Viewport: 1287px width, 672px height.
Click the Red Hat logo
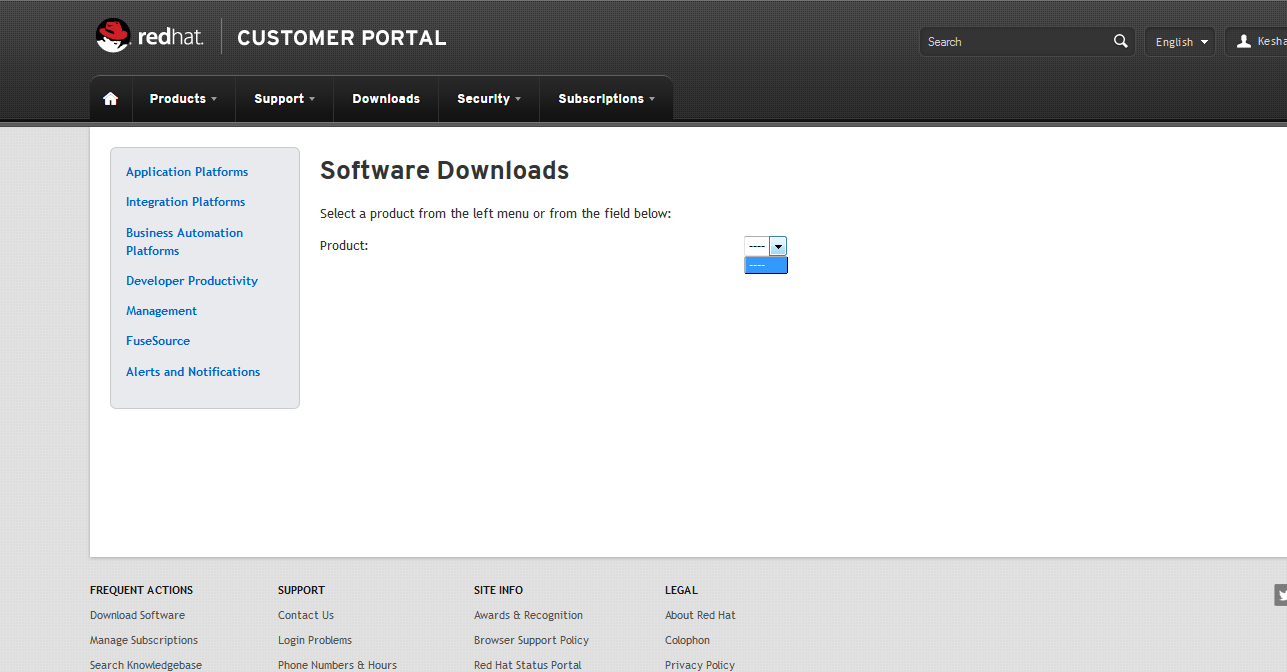(x=150, y=37)
